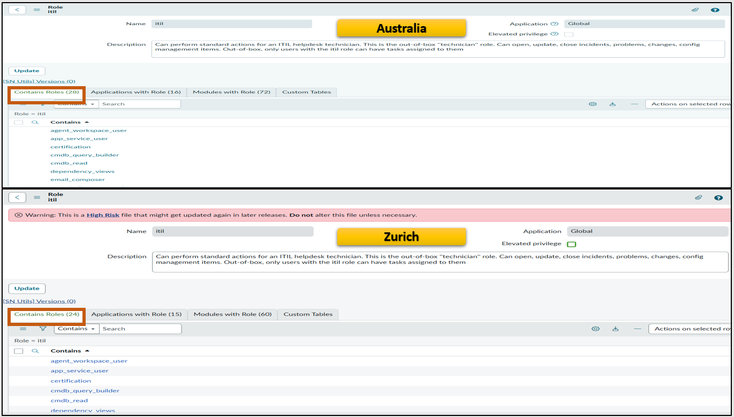This screenshot has width=734, height=417.
Task: Tick the select-all checkbox in the Zurich list header
Action: (x=18, y=351)
